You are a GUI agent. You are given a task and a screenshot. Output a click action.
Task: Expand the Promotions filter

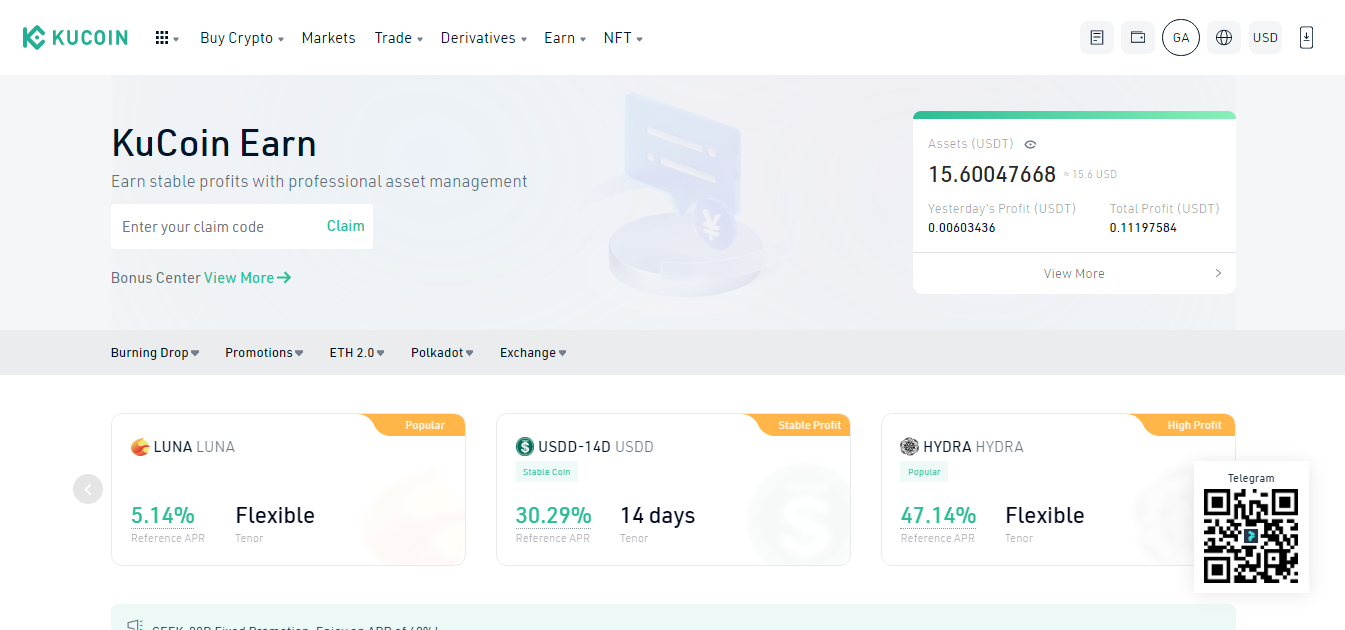tap(263, 352)
